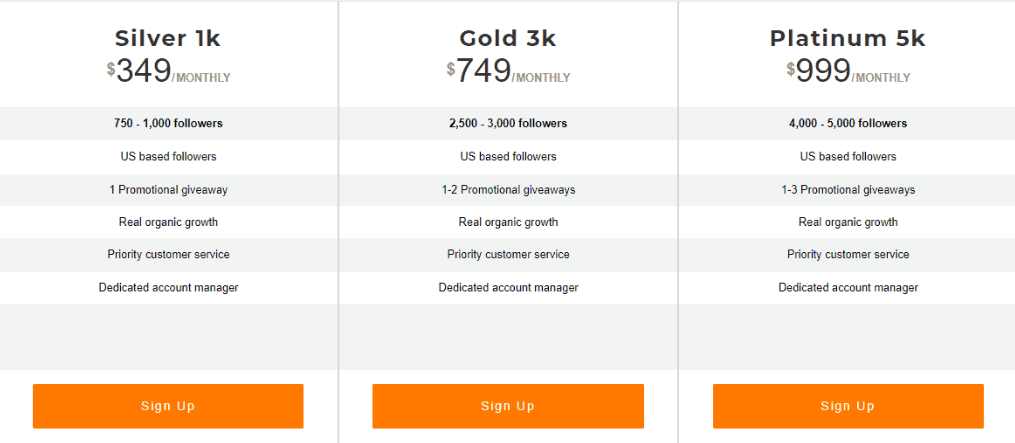Click Sign Up under Gold 3k plan
This screenshot has height=443, width=1015.
tap(508, 406)
